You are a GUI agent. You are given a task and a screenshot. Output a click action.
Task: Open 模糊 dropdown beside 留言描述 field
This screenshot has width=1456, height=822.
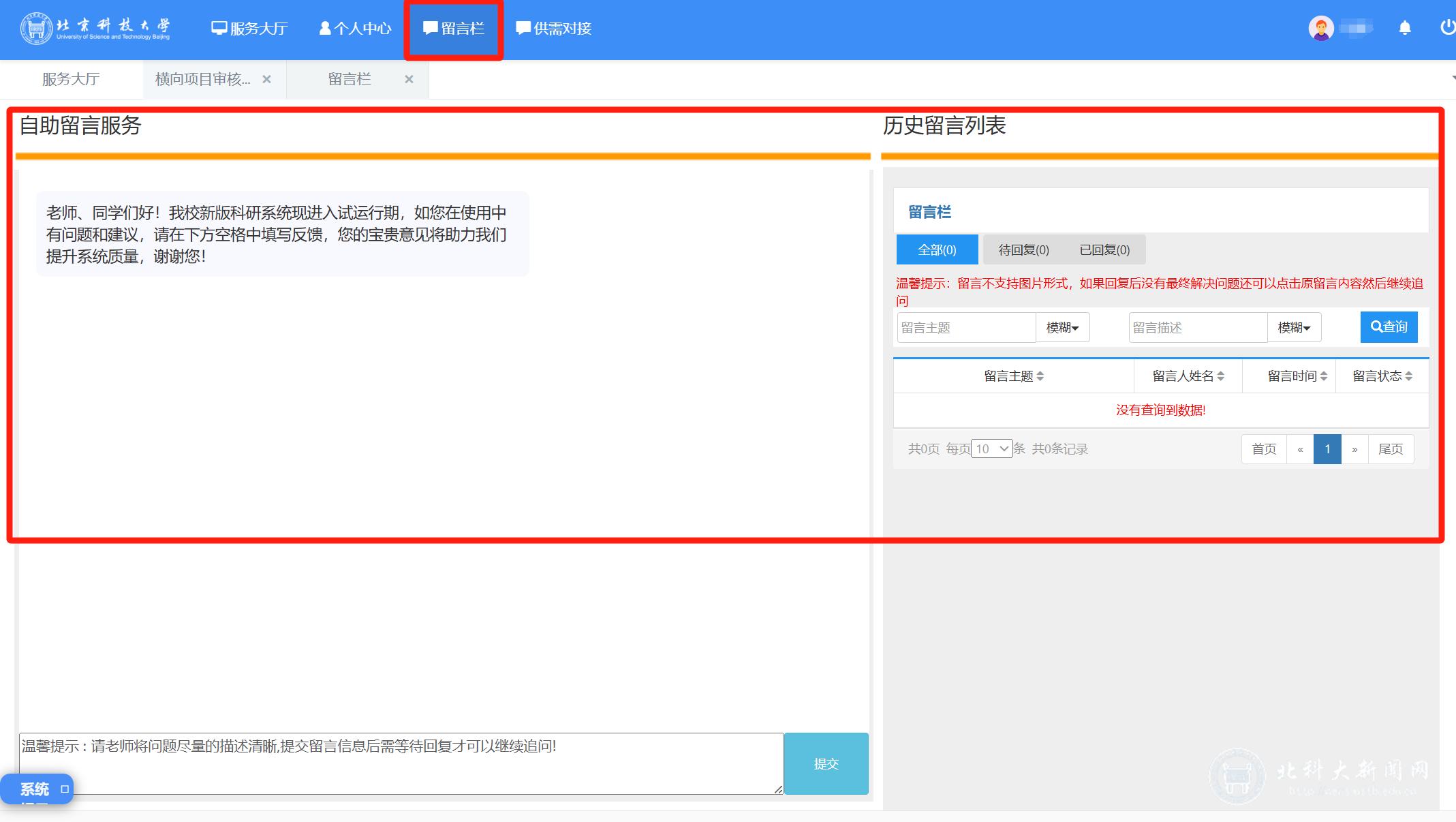pyautogui.click(x=1294, y=328)
